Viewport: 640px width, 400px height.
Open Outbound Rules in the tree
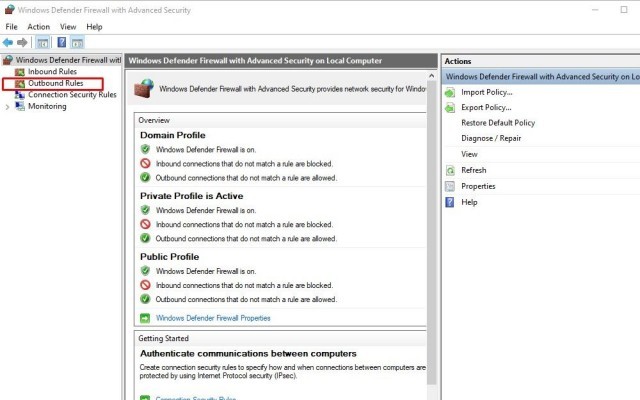click(56, 83)
